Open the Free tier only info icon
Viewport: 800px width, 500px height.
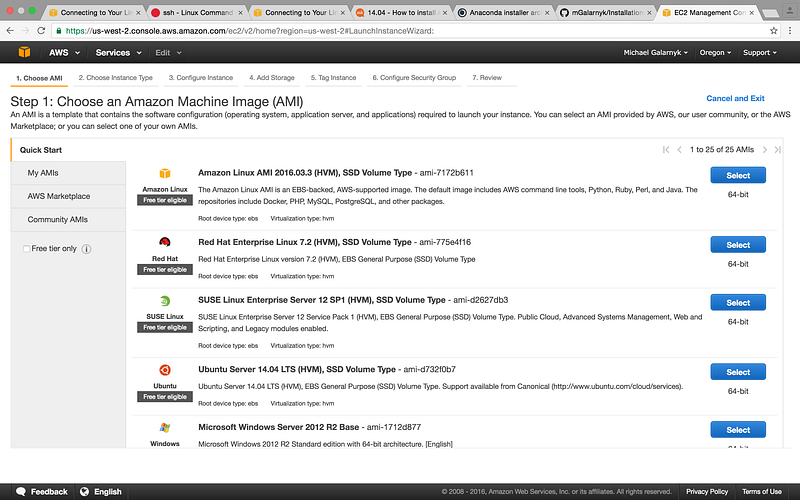pos(86,249)
